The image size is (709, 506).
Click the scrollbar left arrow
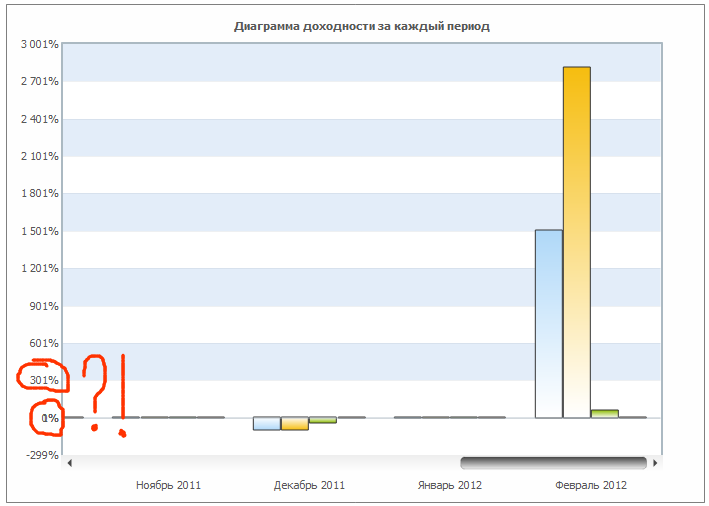click(69, 463)
